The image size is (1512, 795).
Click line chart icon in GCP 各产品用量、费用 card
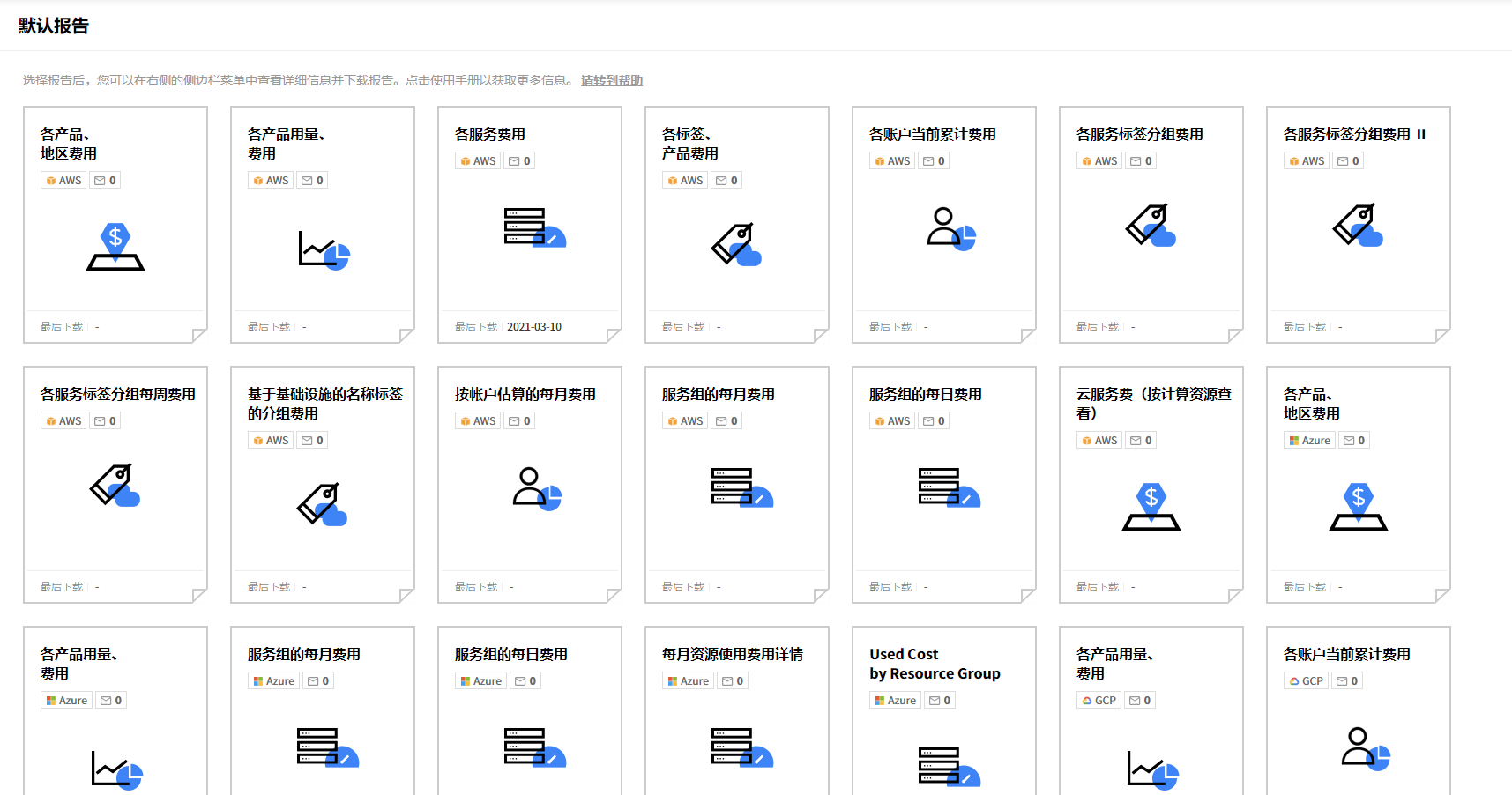click(x=1152, y=769)
